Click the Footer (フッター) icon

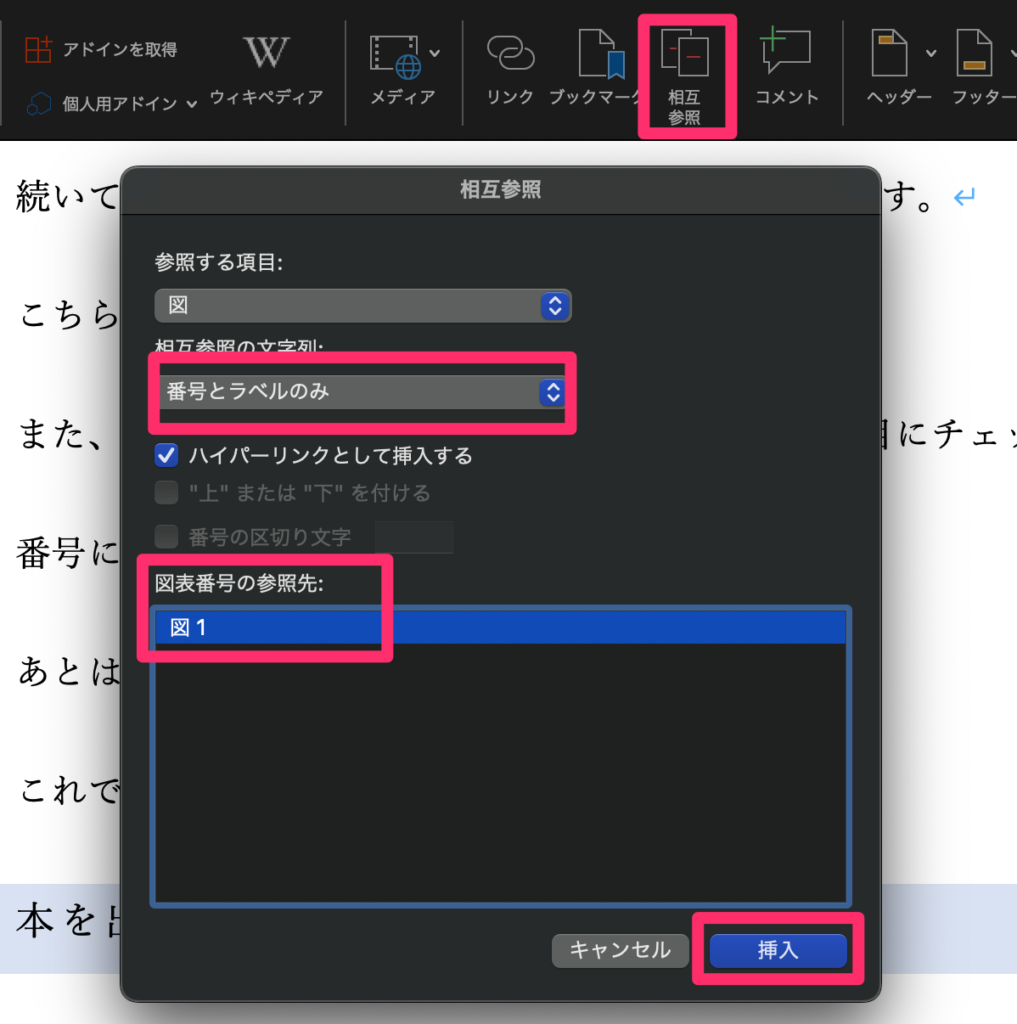pos(974,54)
